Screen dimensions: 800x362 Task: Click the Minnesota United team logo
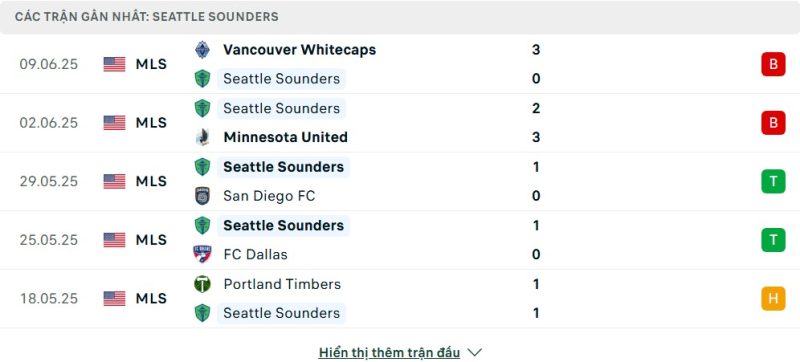pos(203,137)
